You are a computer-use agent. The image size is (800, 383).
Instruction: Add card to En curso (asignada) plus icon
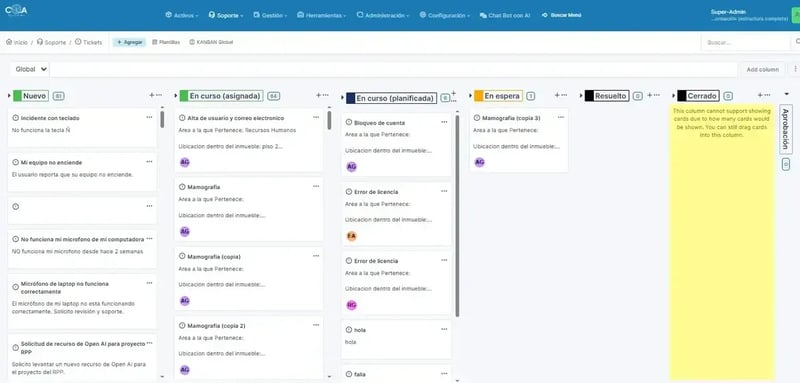(x=318, y=95)
